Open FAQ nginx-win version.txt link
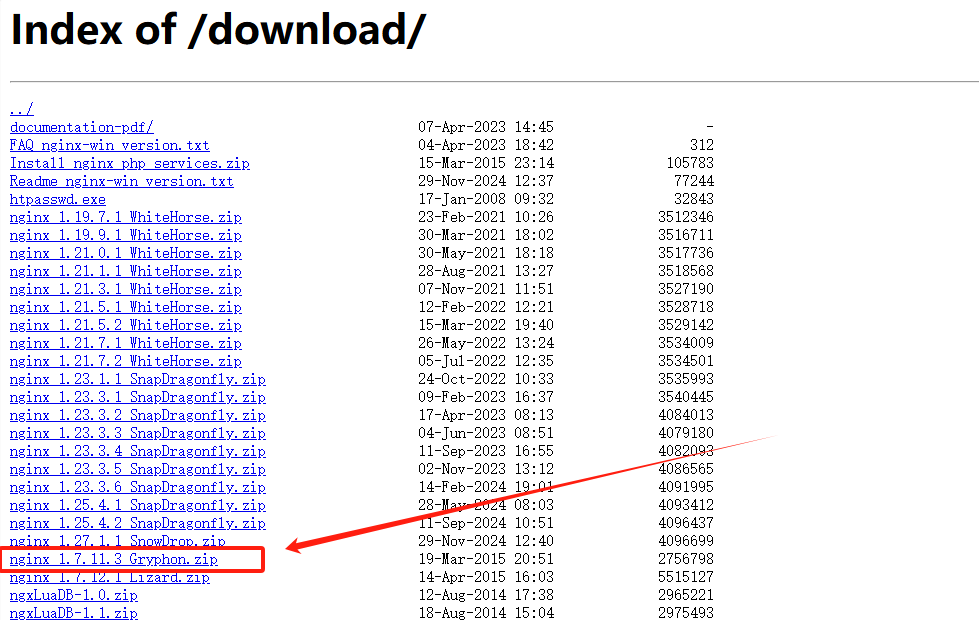979x620 pixels. [110, 145]
